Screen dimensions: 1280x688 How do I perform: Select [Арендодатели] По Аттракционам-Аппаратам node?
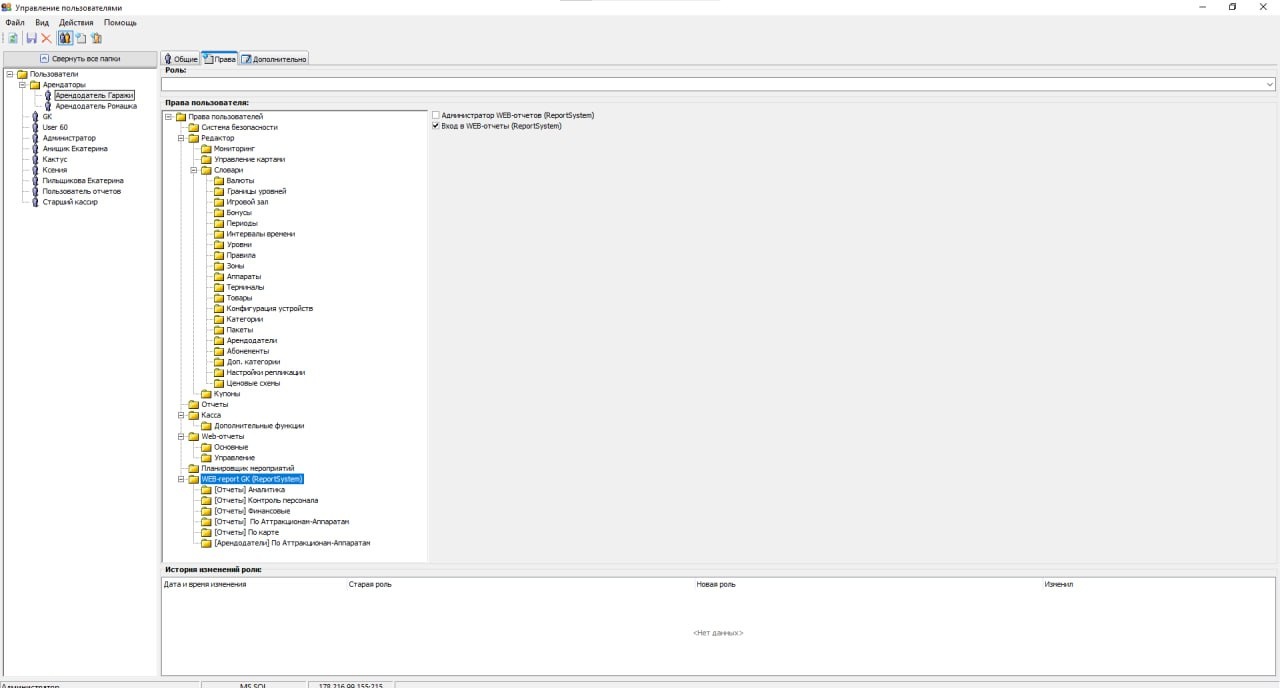pyautogui.click(x=292, y=543)
